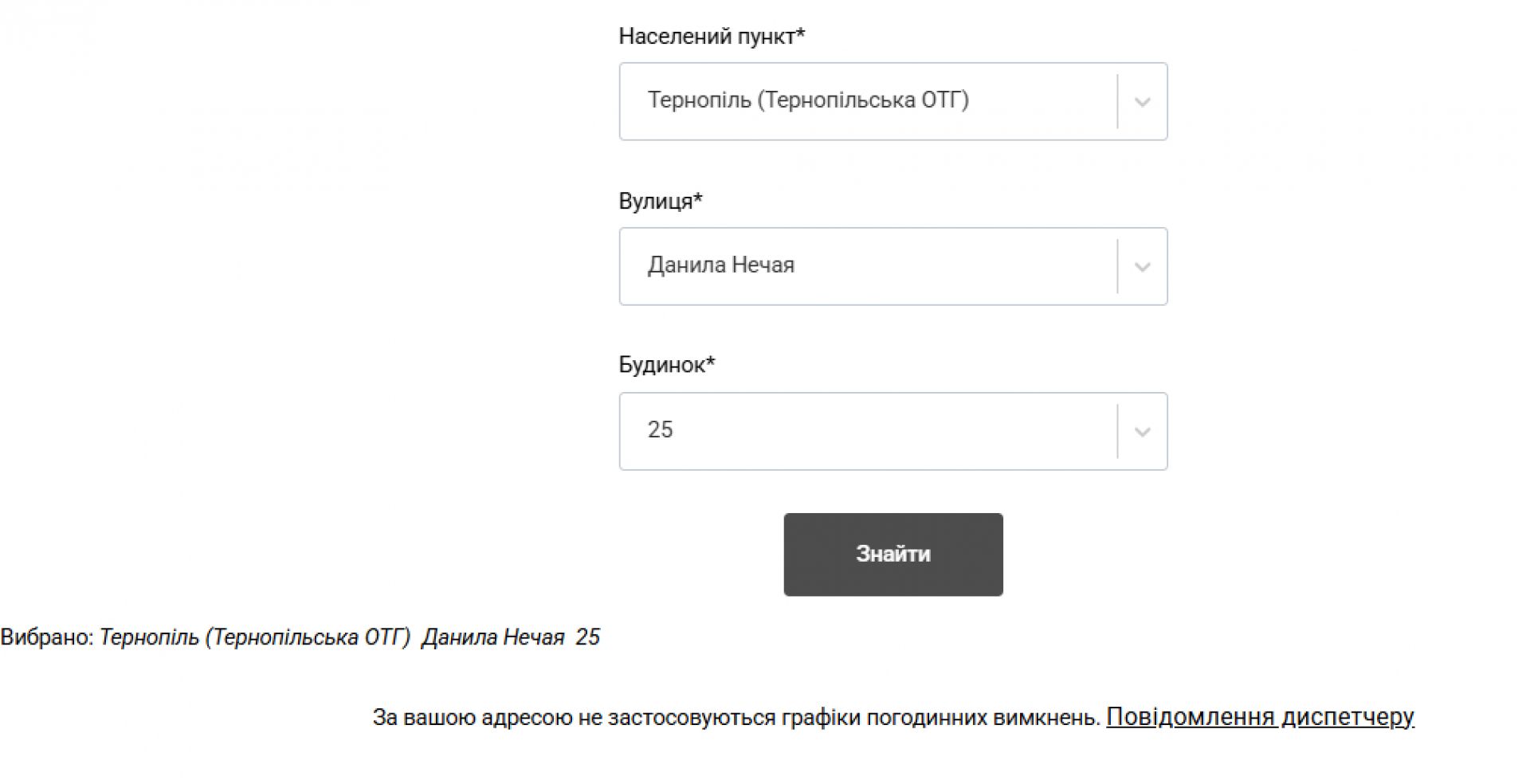Click the chevron arrow in Вулиця dropdown

click(x=1142, y=267)
